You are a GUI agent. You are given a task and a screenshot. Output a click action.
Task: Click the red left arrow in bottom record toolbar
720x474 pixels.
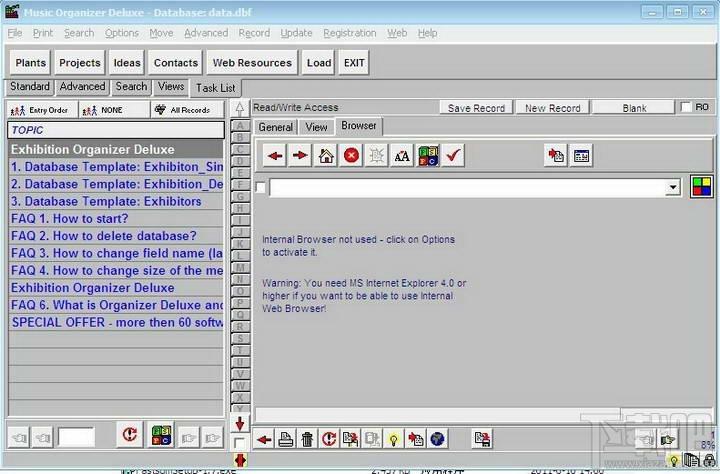[x=264, y=440]
